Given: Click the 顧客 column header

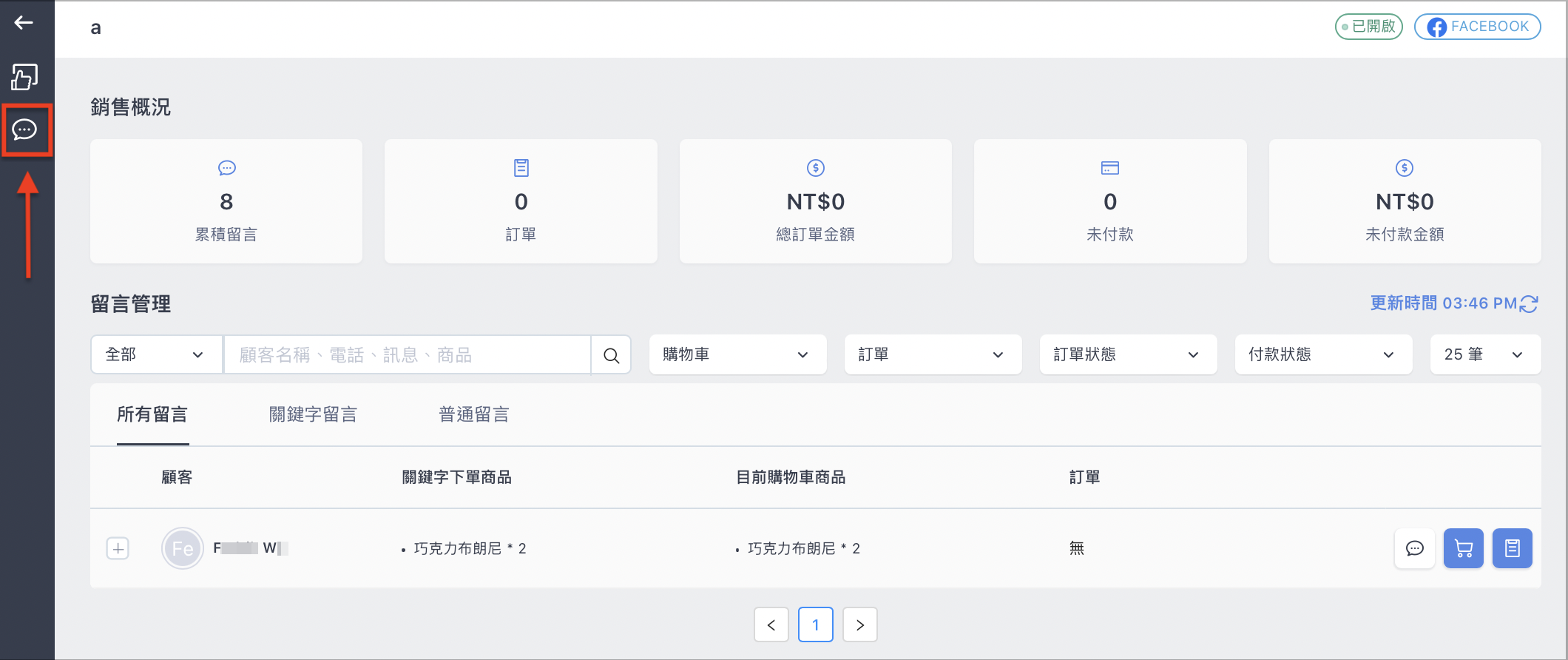Looking at the screenshot, I should (177, 477).
